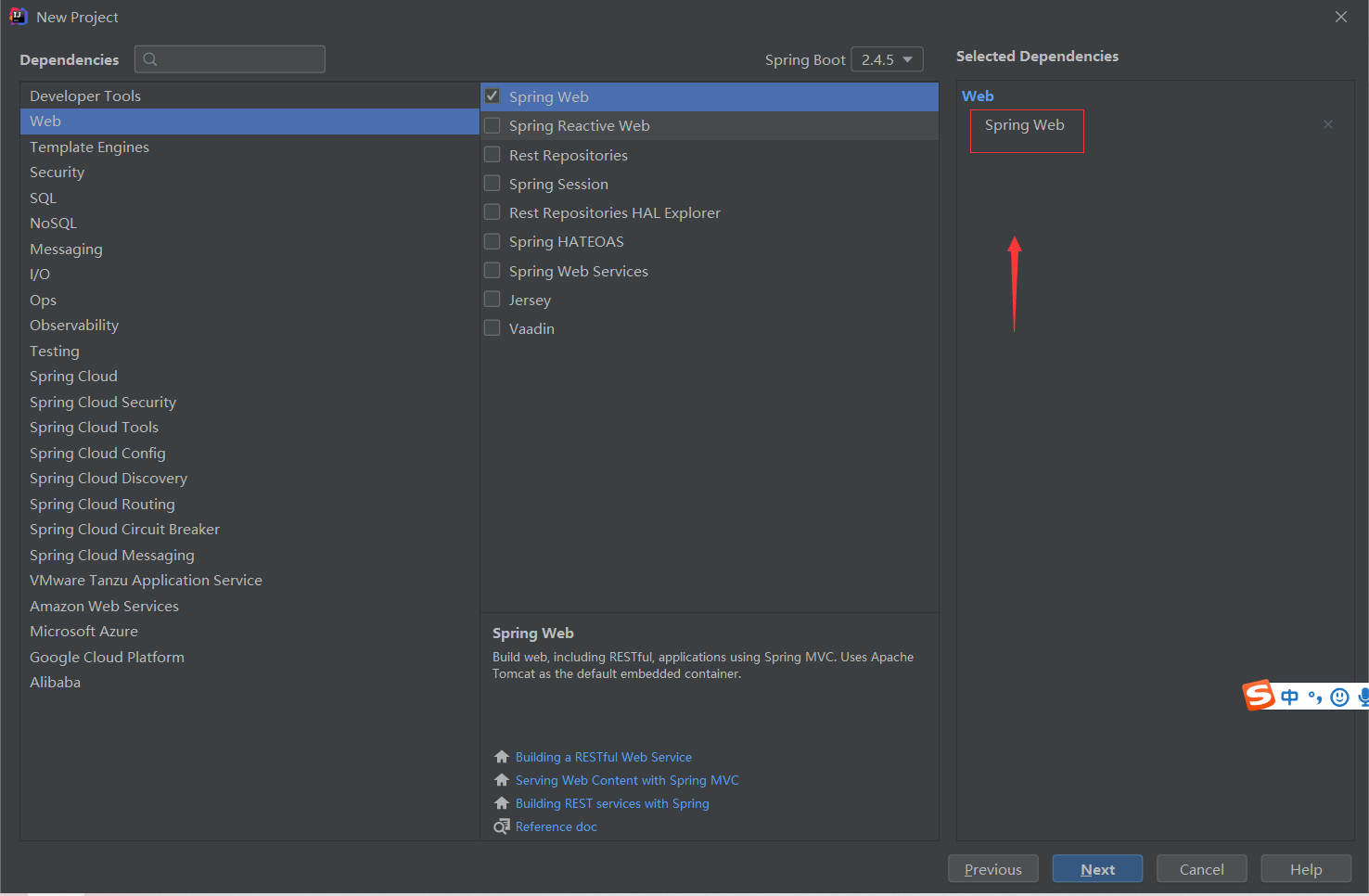Open the Reference doc link
Image resolution: width=1369 pixels, height=896 pixels.
[557, 826]
